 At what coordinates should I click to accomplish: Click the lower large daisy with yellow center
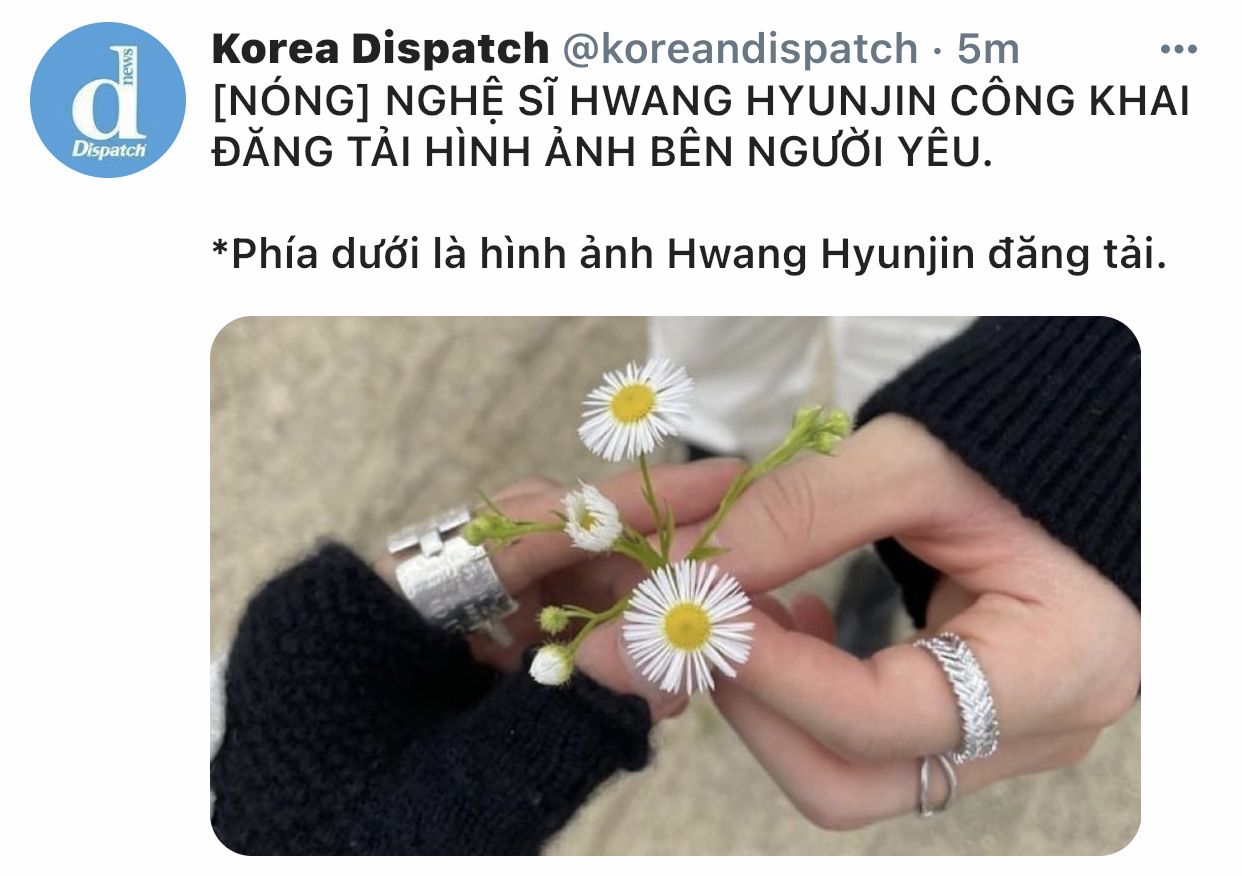[x=687, y=626]
